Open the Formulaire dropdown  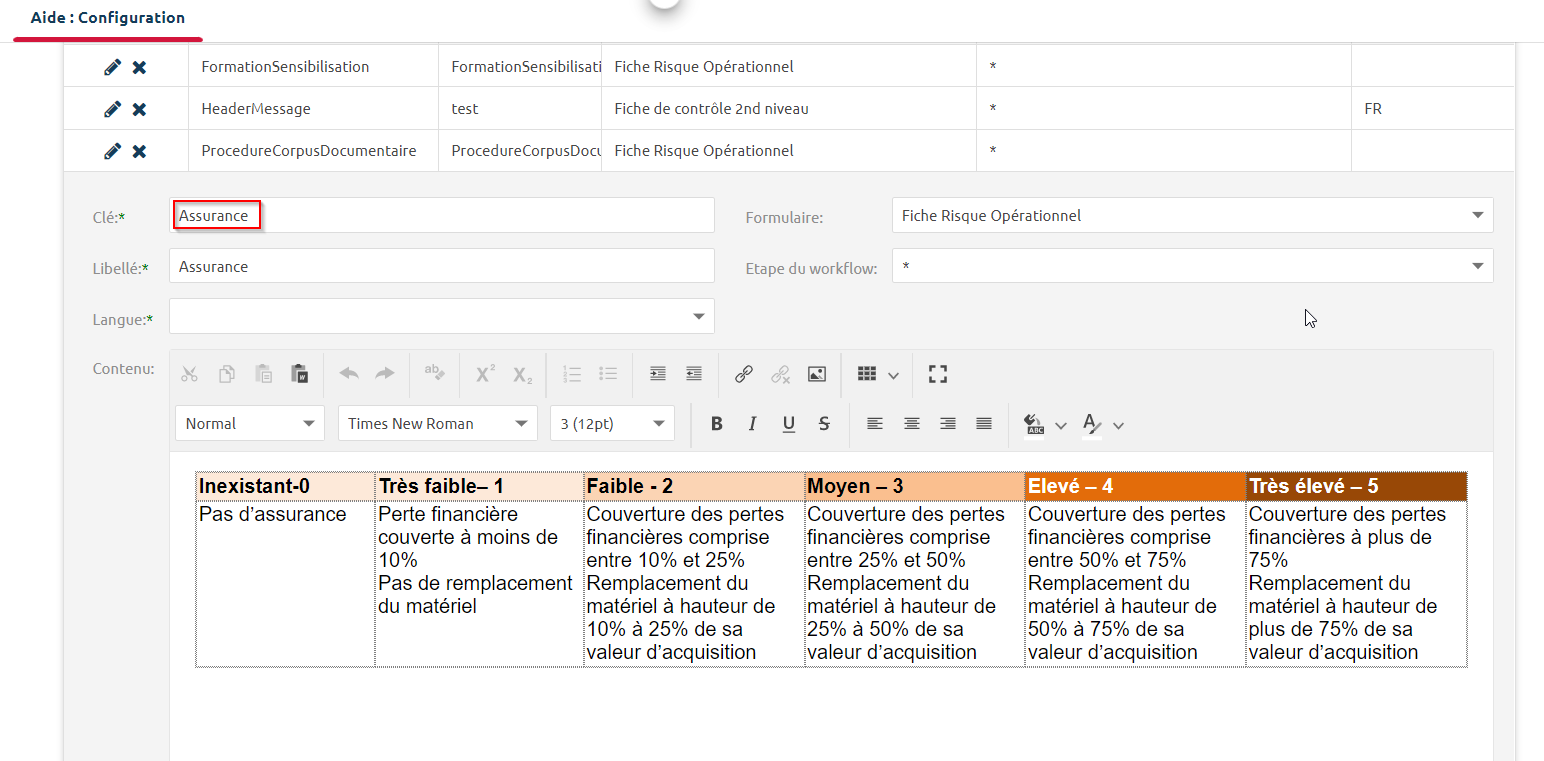[1192, 215]
